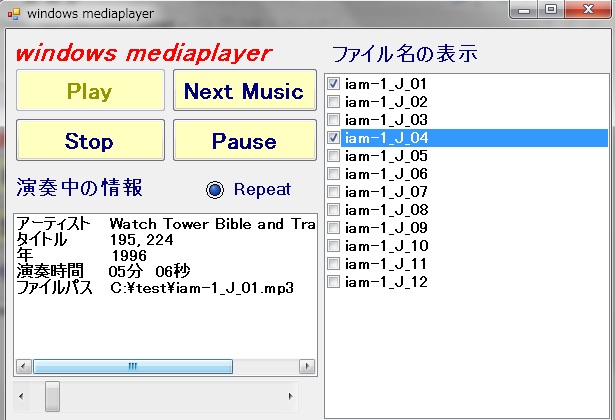Click the Play button
615x420 pixels.
90,91
